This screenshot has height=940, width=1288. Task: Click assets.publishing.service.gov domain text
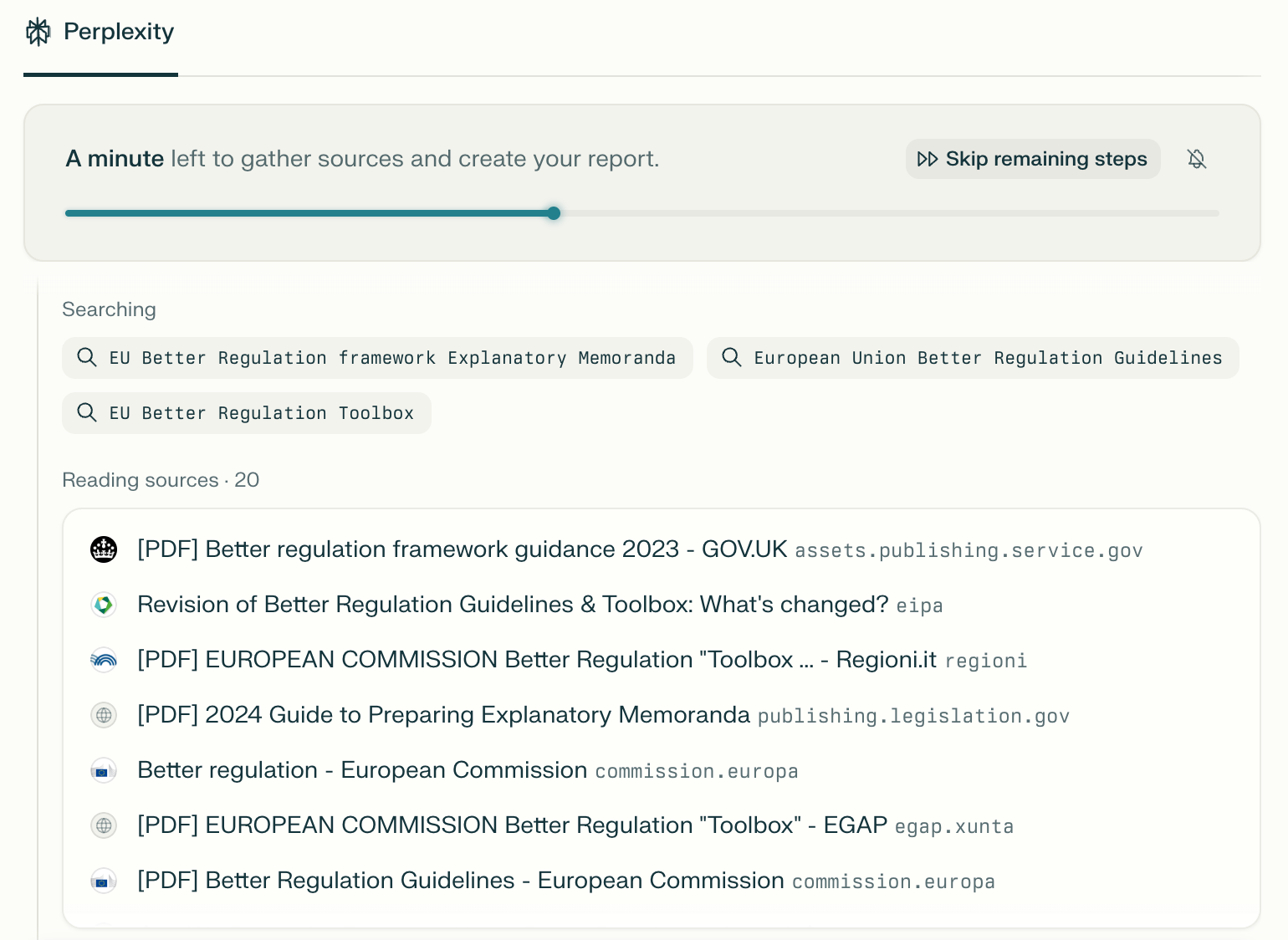coord(969,551)
